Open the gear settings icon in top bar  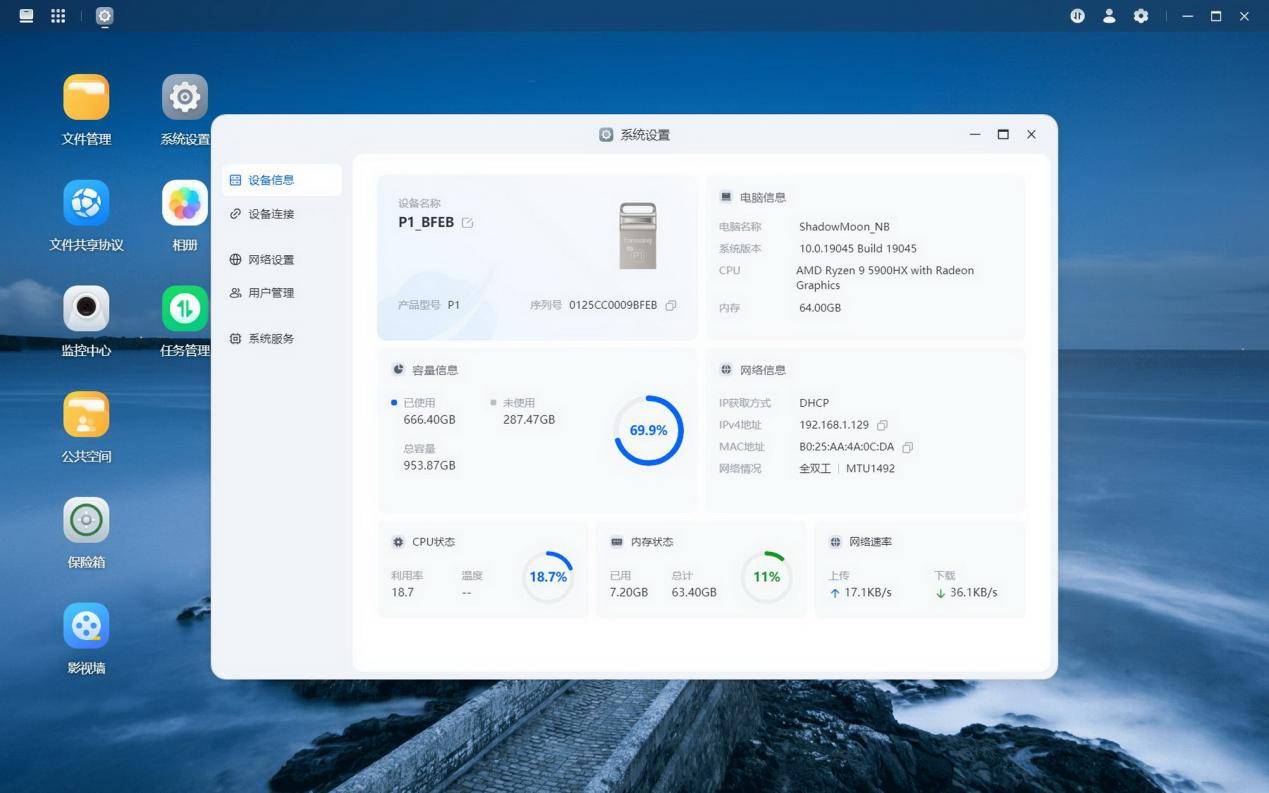pos(1141,16)
